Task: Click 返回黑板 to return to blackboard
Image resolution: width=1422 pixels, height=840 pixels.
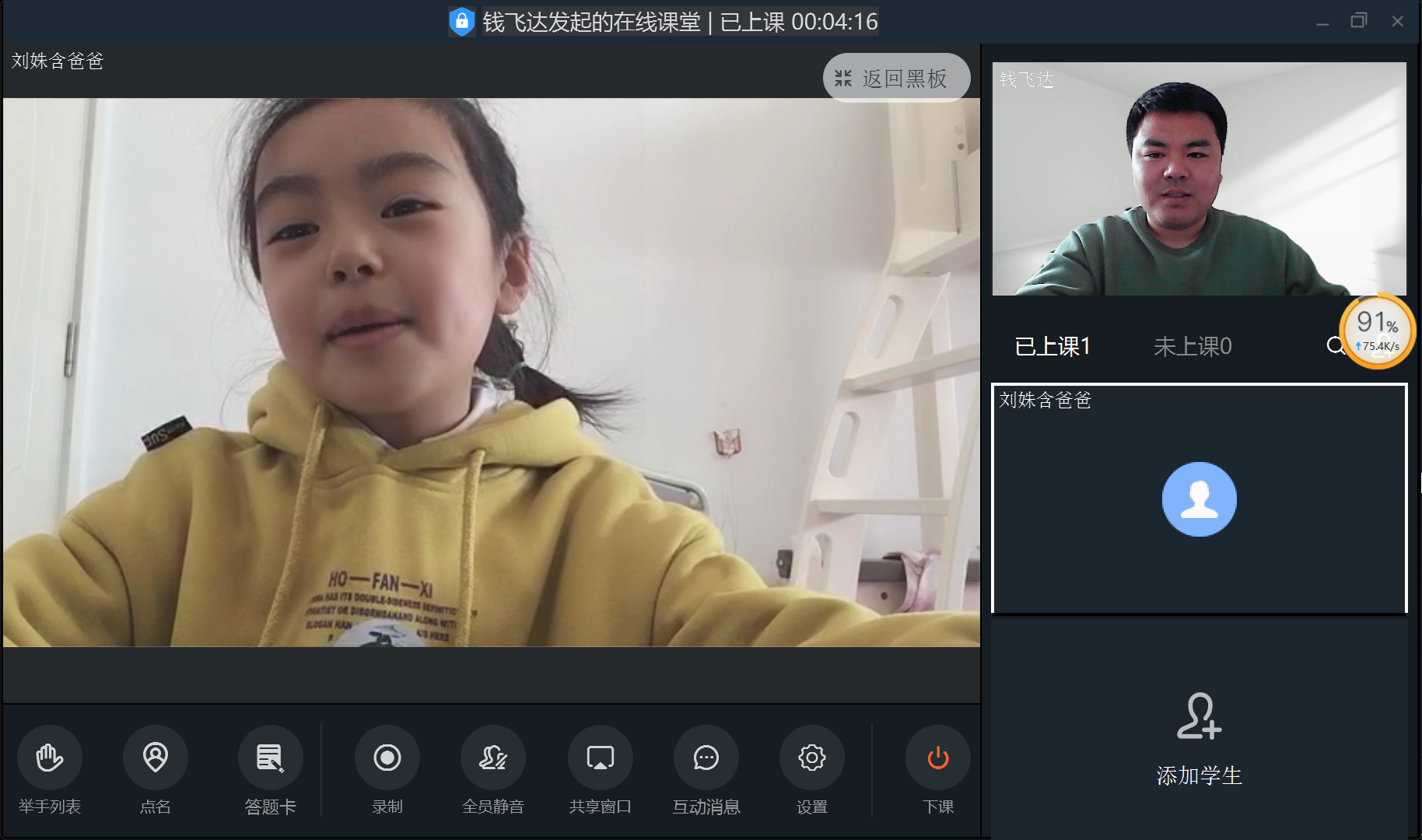Action: [896, 79]
